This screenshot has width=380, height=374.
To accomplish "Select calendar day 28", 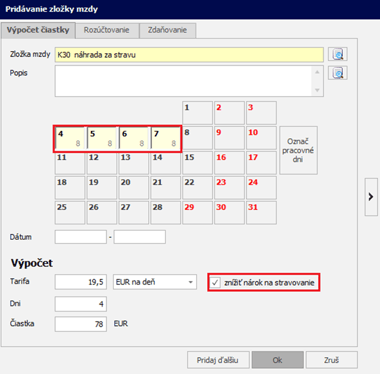I will click(166, 213).
